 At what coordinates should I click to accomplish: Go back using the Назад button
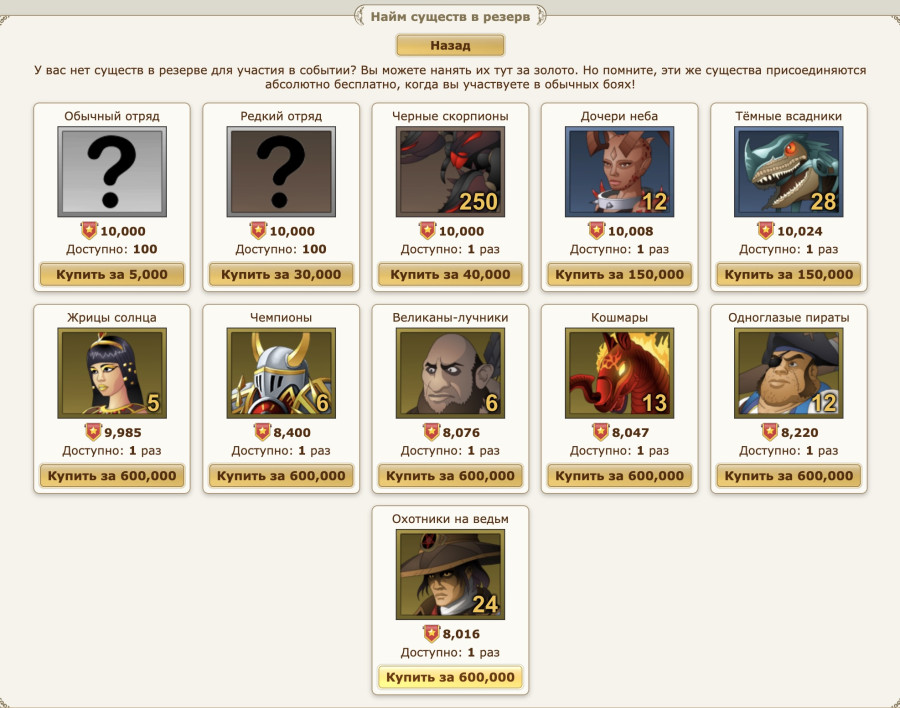click(450, 45)
